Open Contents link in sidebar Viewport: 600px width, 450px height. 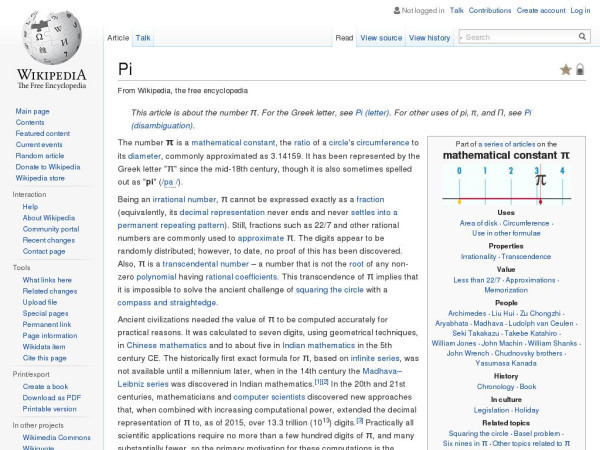click(x=30, y=122)
